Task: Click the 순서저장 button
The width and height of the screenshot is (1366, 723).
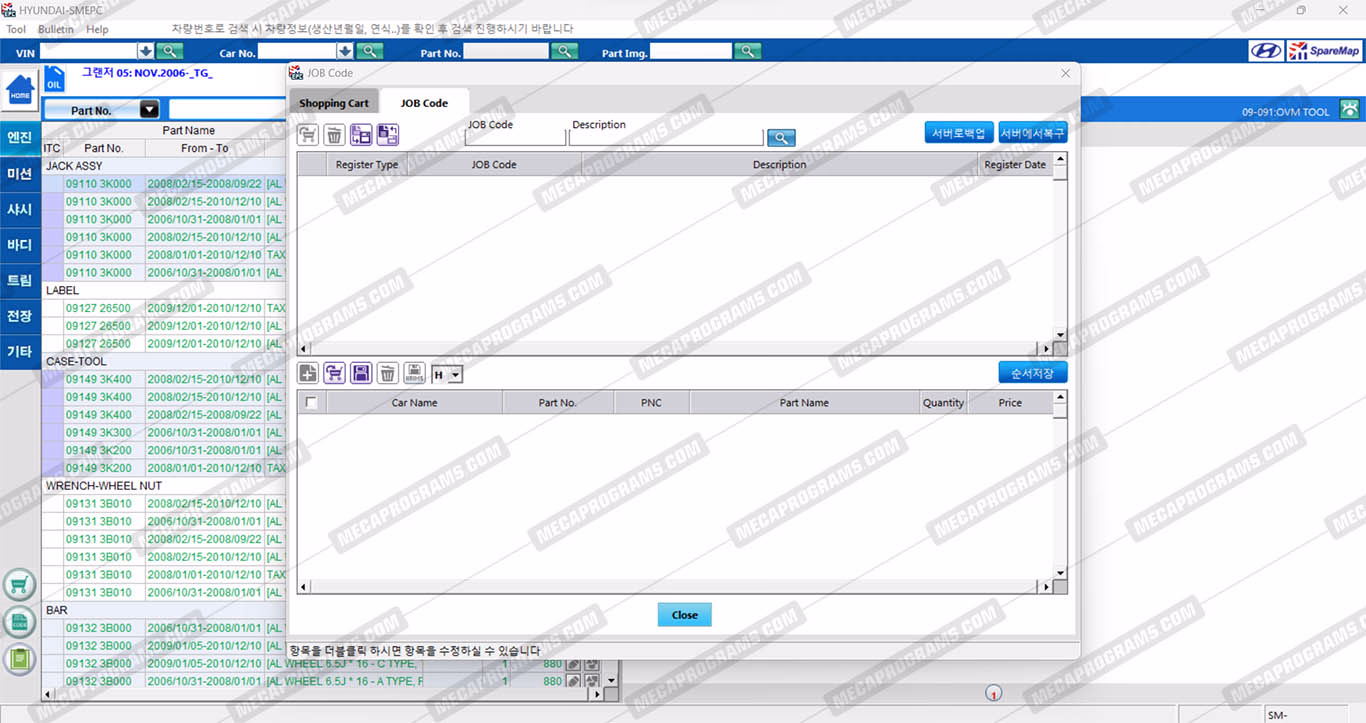Action: pyautogui.click(x=1032, y=372)
